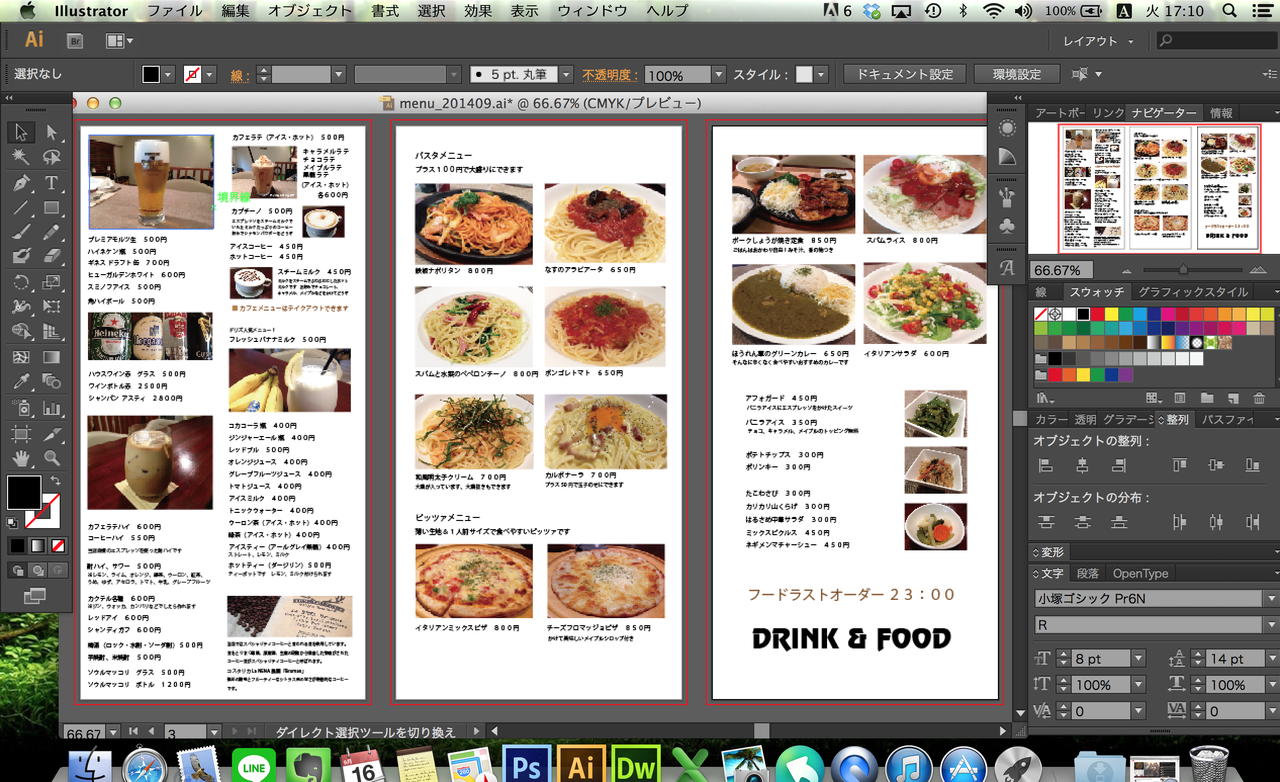
Task: Select the Zoom magnifier tool
Action: pyautogui.click(x=52, y=458)
